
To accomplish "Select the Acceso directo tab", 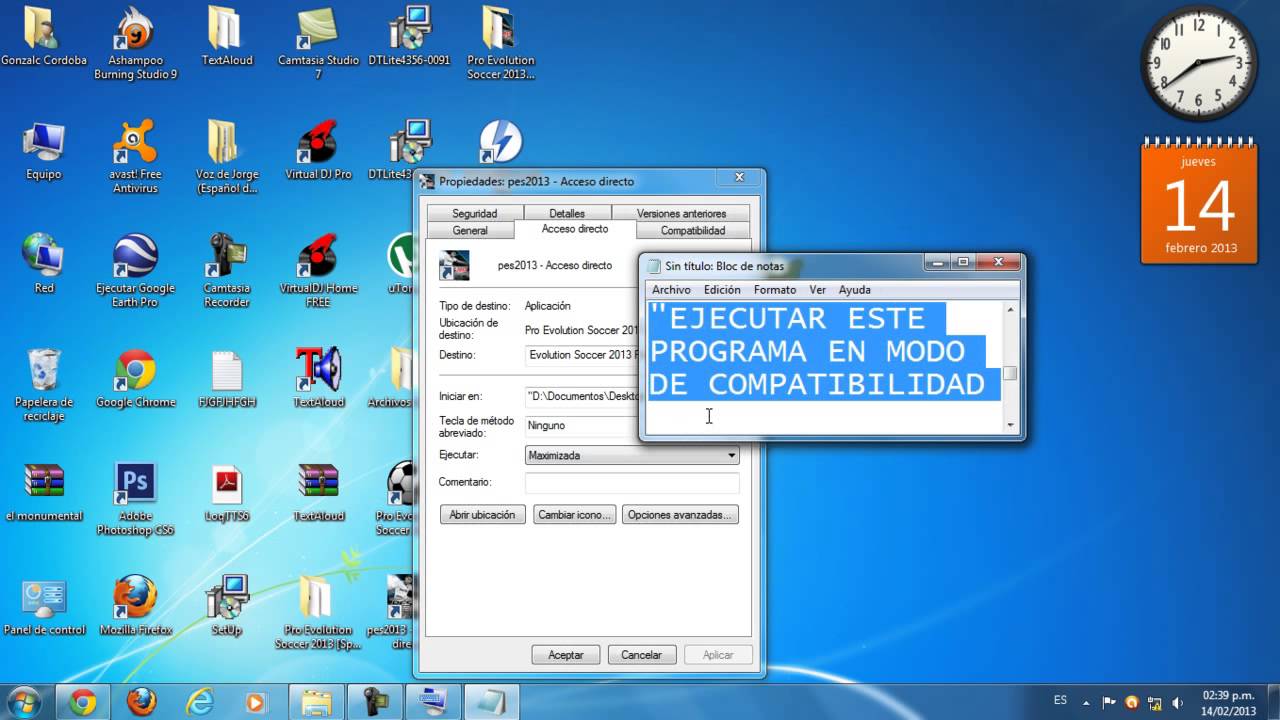I will point(575,229).
